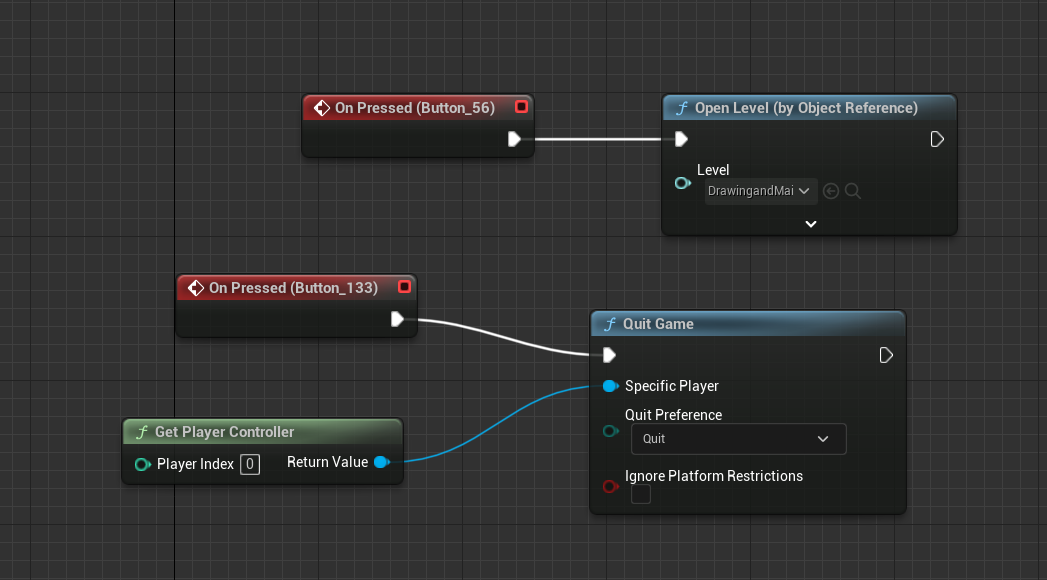Click the Level object input pin

click(x=682, y=183)
